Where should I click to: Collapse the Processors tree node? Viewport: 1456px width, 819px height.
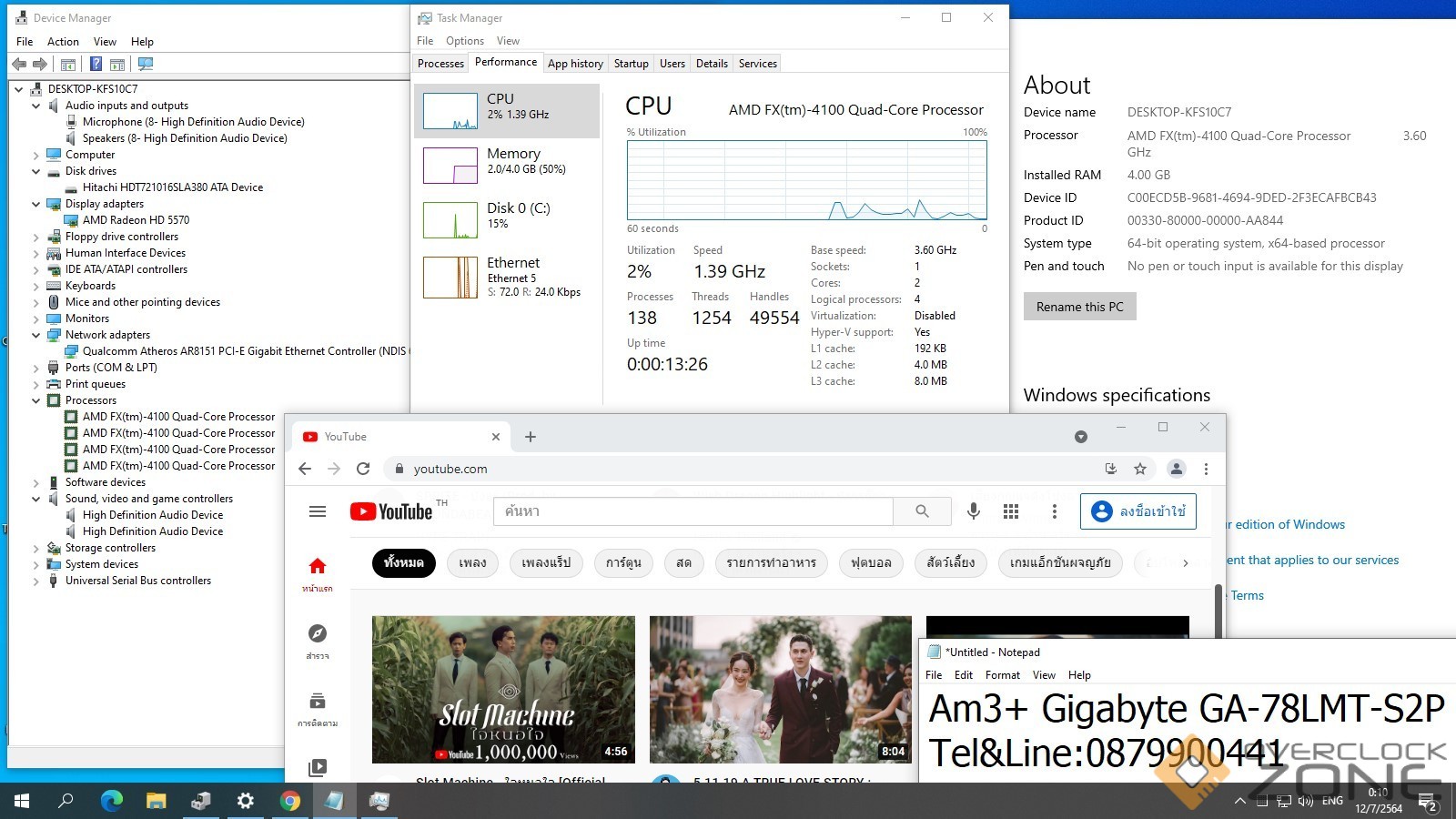36,400
